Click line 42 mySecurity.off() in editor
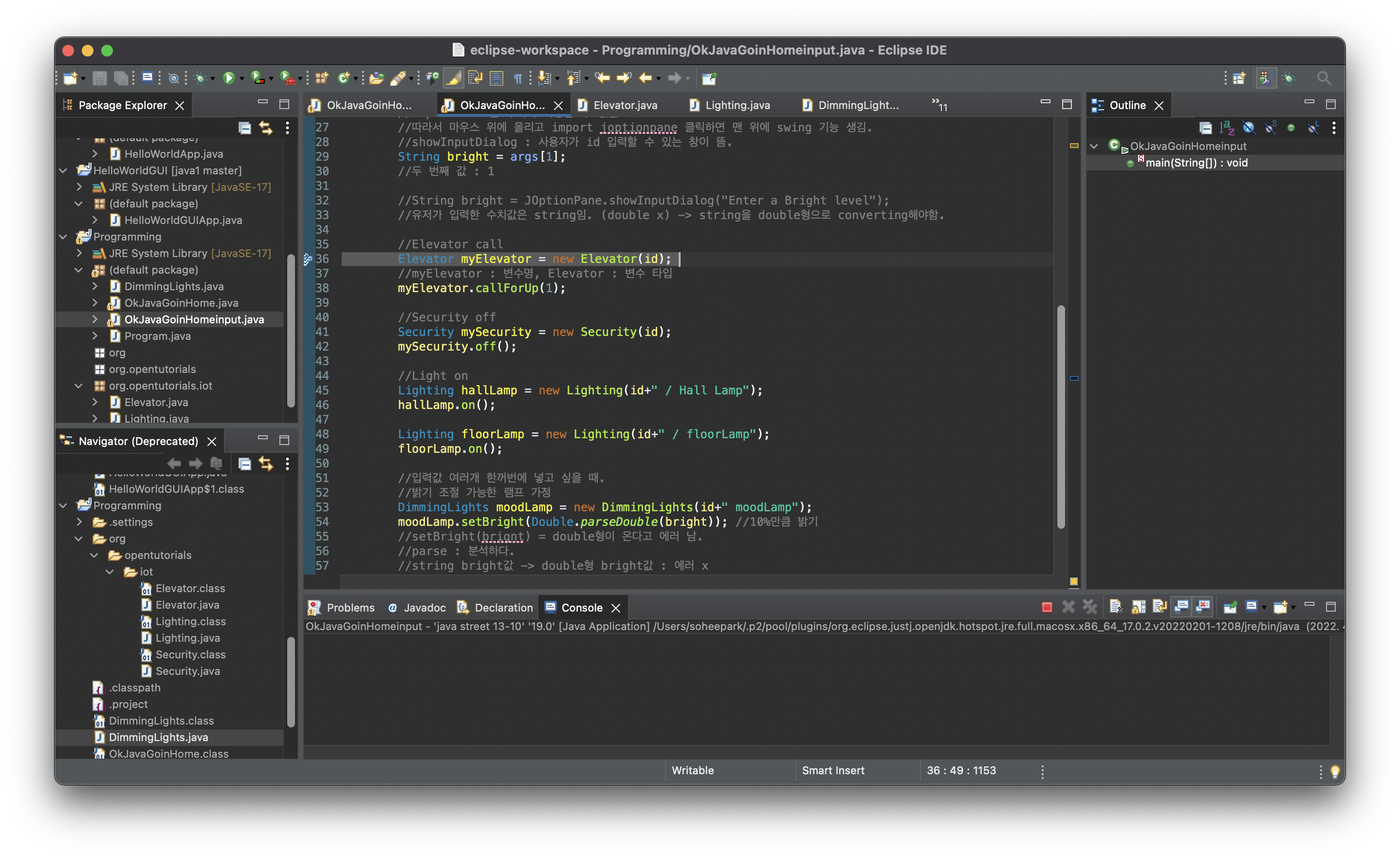The height and width of the screenshot is (857, 1400). [456, 347]
